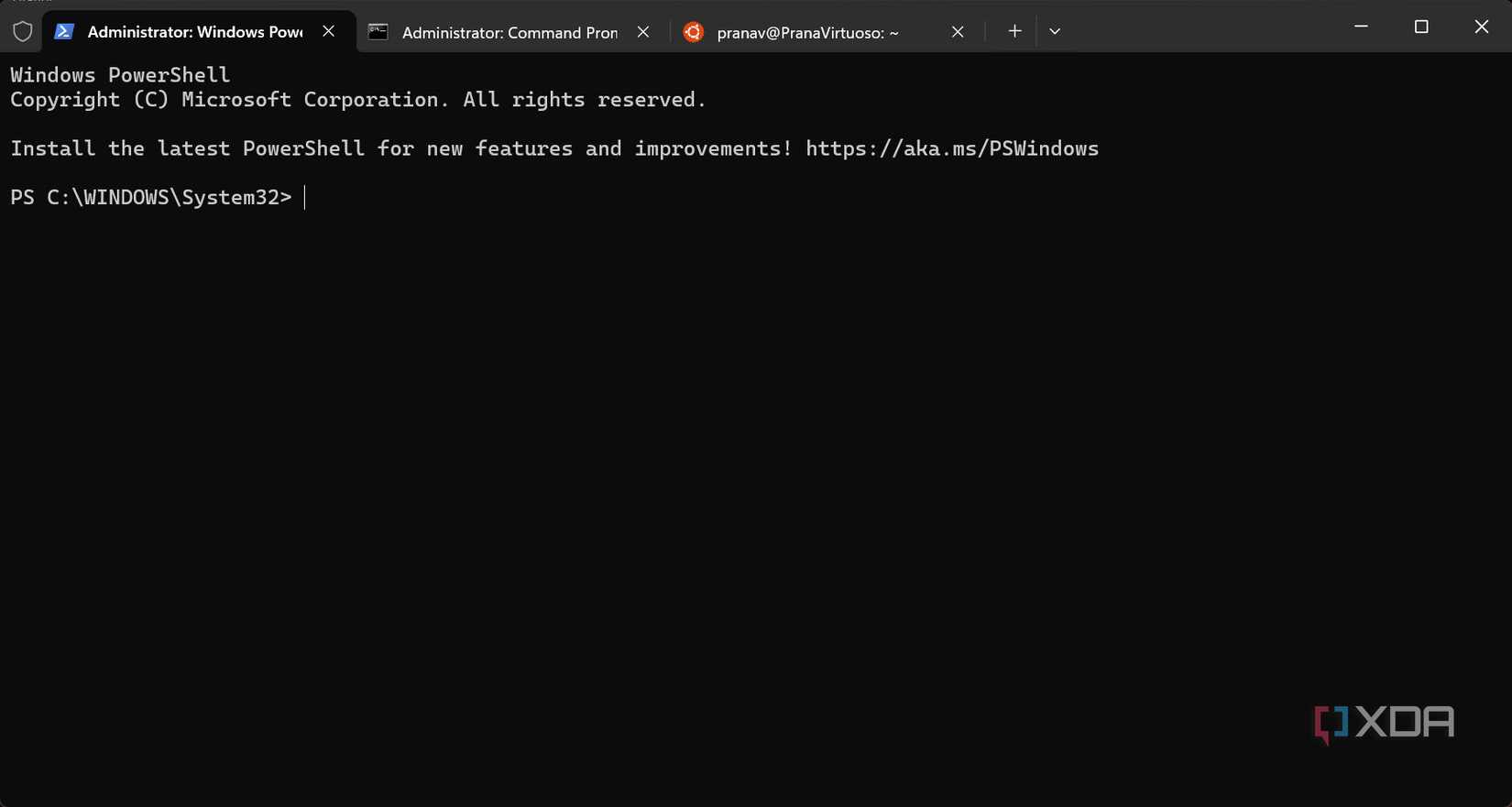Click the 'Windows PowerShell' header text line
Image resolution: width=1512 pixels, height=807 pixels.
click(x=120, y=75)
